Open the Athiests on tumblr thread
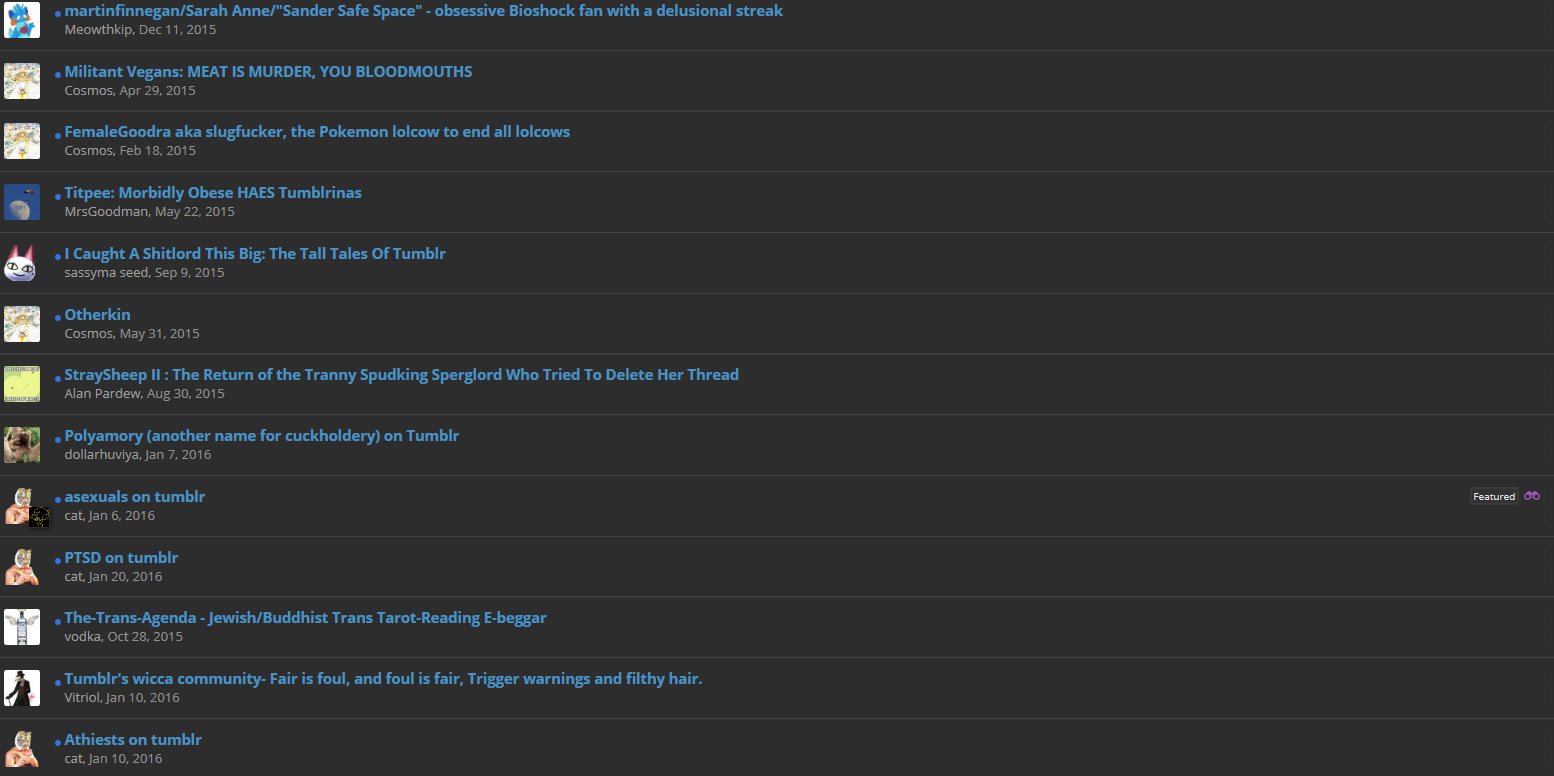Viewport: 1554px width, 776px height. [133, 740]
